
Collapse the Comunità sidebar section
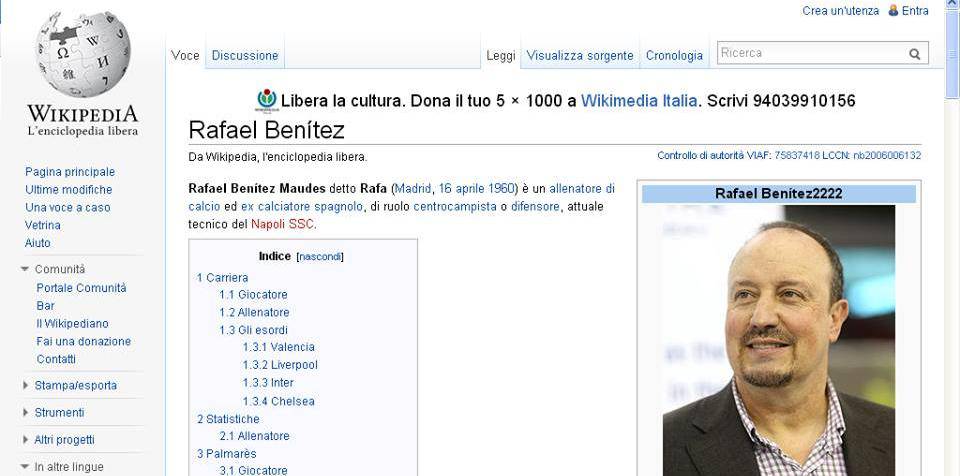coord(24,269)
